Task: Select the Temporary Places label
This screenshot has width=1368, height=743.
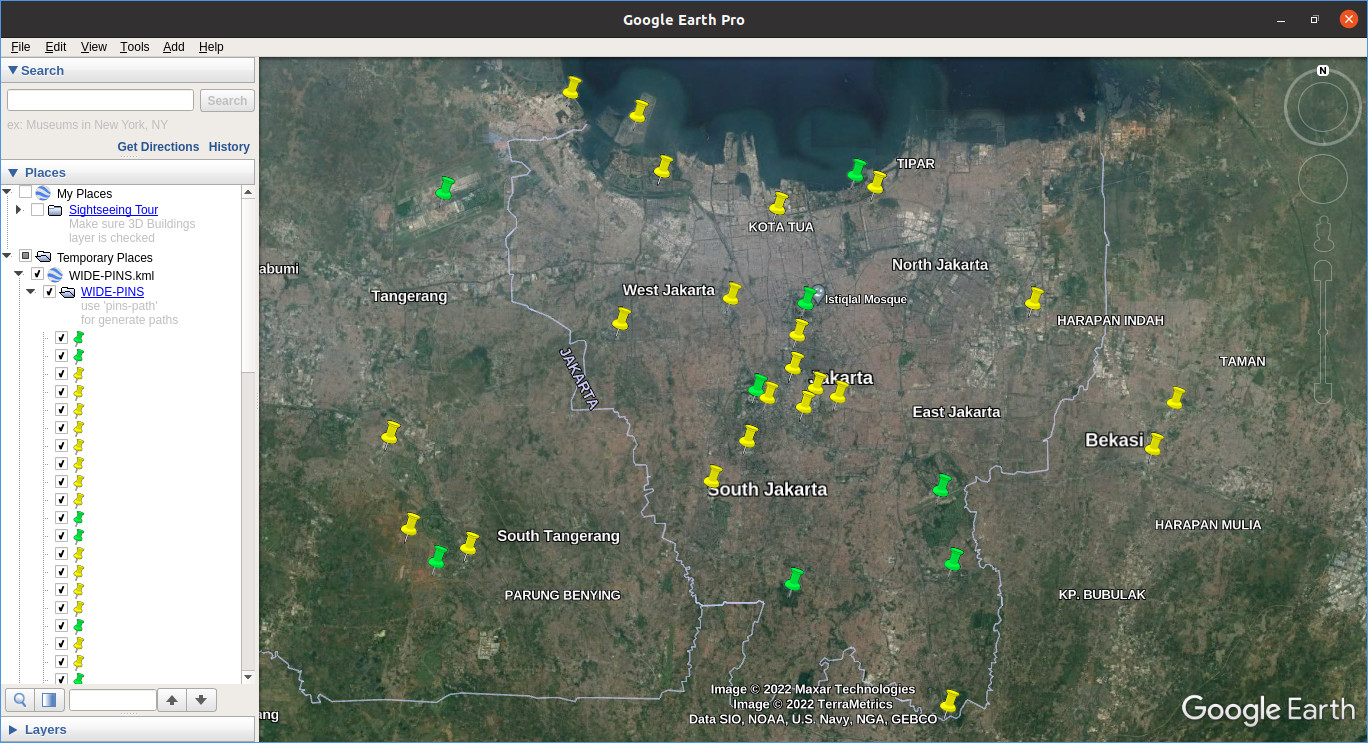Action: [105, 257]
